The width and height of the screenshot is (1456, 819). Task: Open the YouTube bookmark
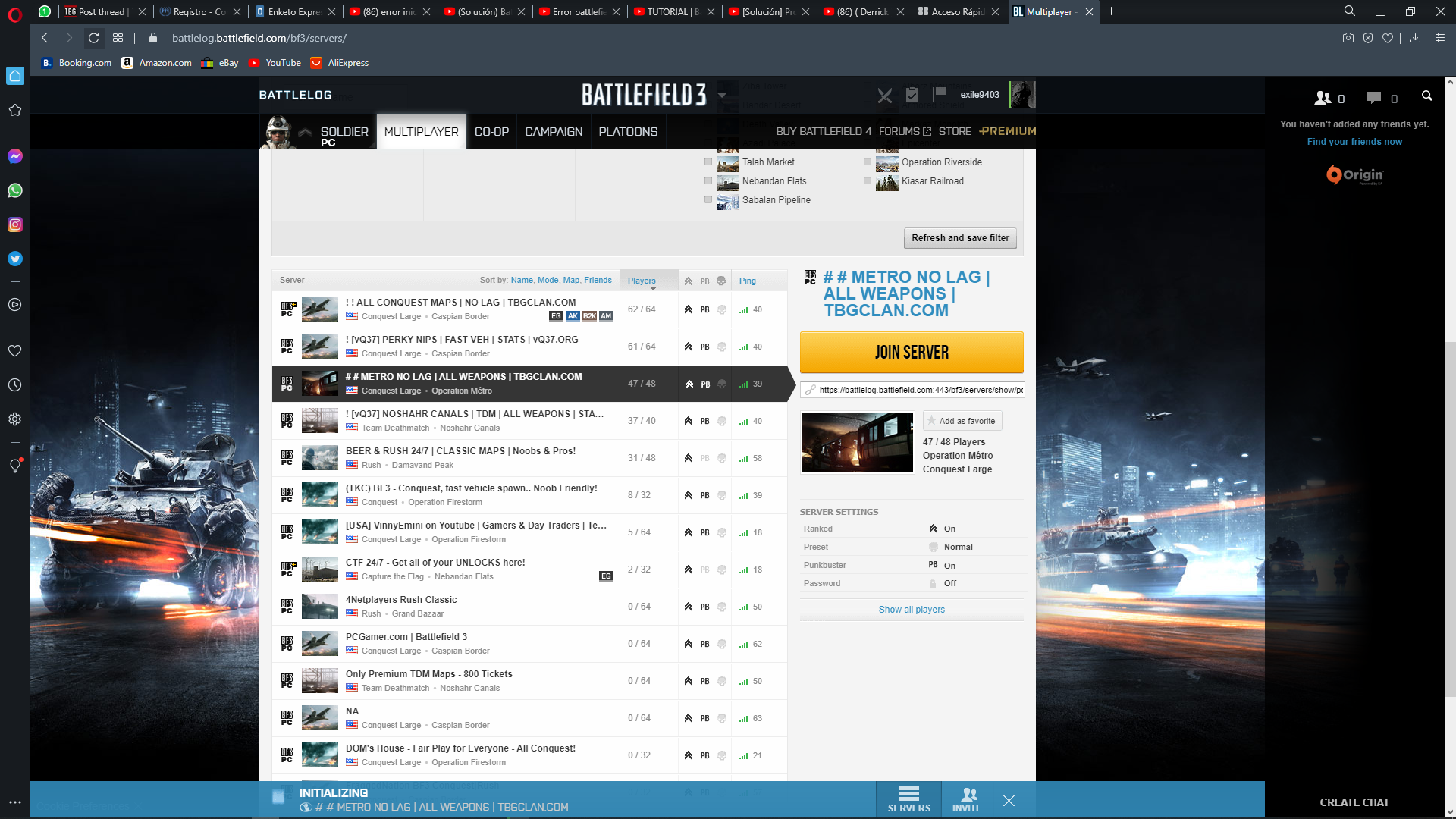point(275,63)
